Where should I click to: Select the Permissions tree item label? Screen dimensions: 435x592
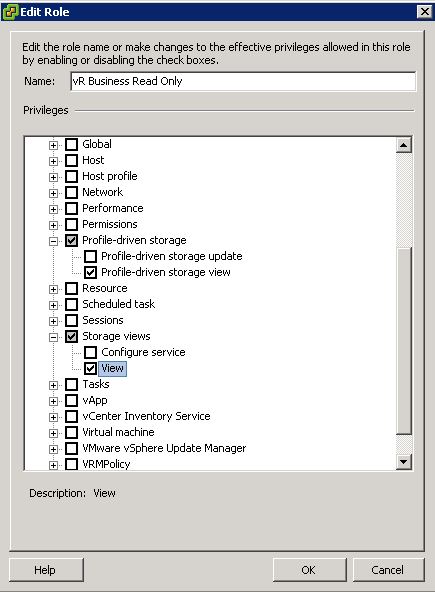pyautogui.click(x=110, y=224)
